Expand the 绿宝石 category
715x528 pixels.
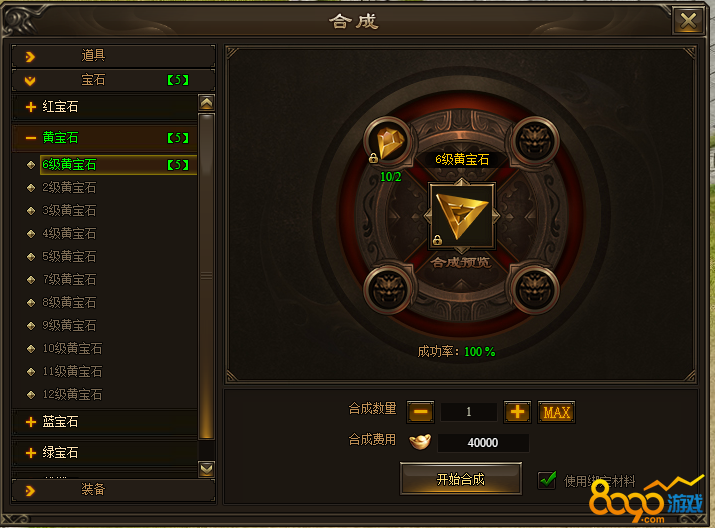105,453
